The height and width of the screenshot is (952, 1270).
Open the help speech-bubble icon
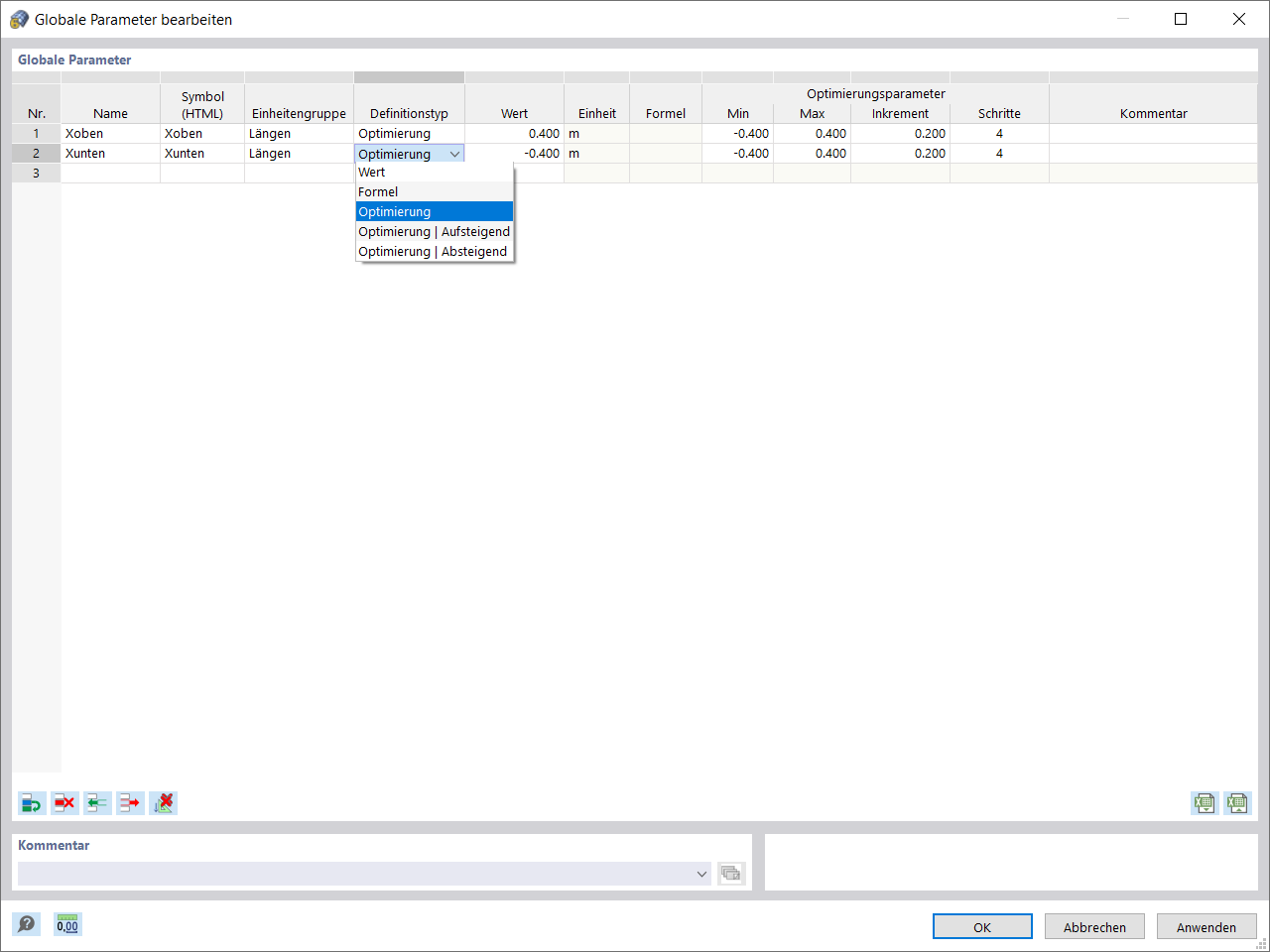click(27, 924)
